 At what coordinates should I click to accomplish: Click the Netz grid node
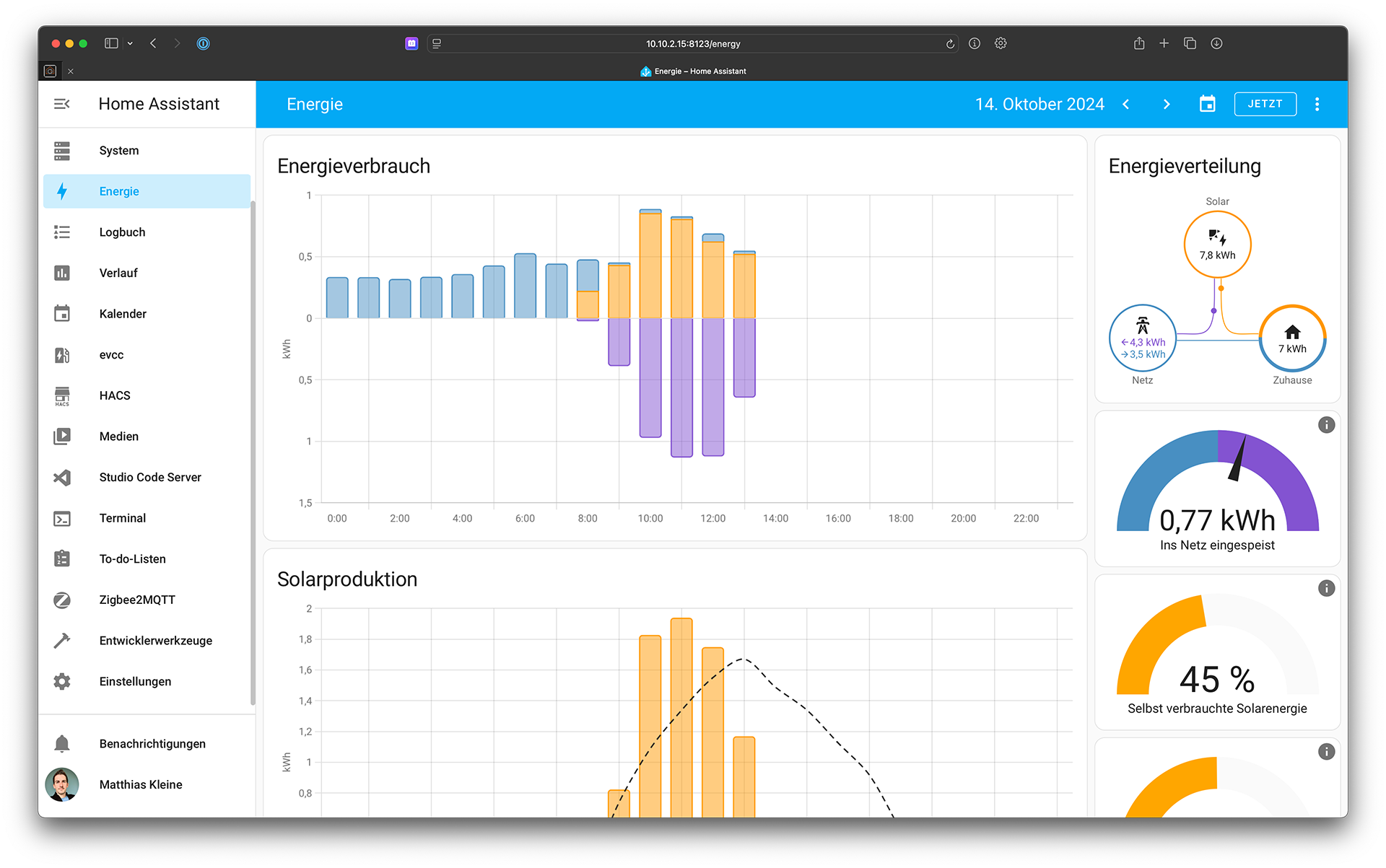point(1143,338)
